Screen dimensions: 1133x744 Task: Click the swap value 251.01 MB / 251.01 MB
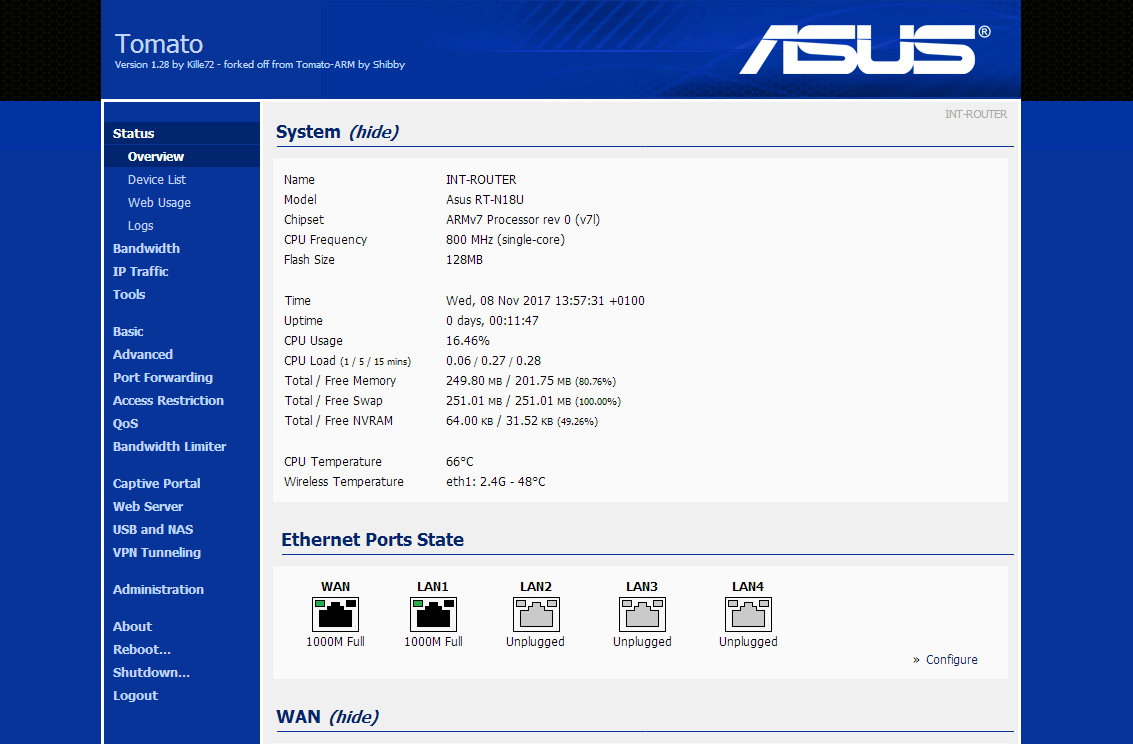coord(533,401)
